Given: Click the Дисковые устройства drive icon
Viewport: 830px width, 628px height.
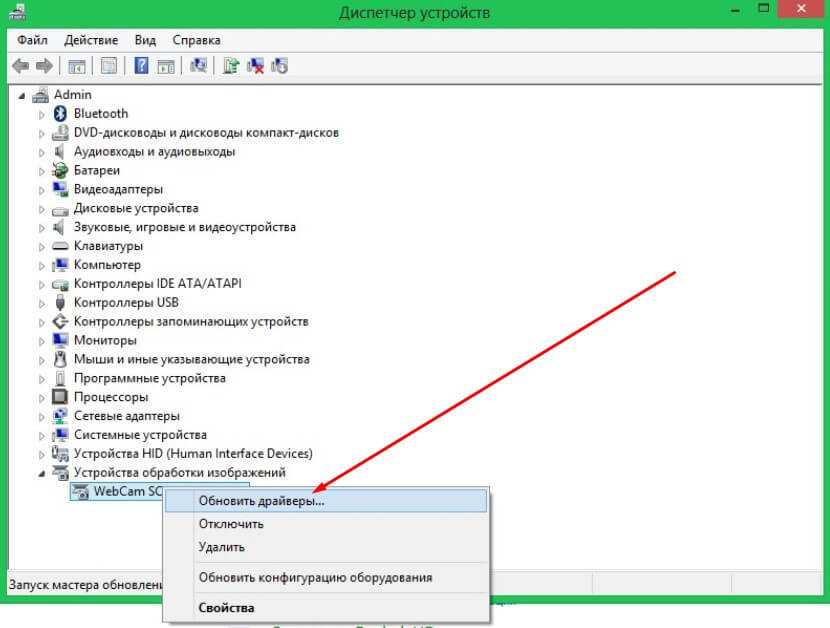Looking at the screenshot, I should tap(60, 210).
